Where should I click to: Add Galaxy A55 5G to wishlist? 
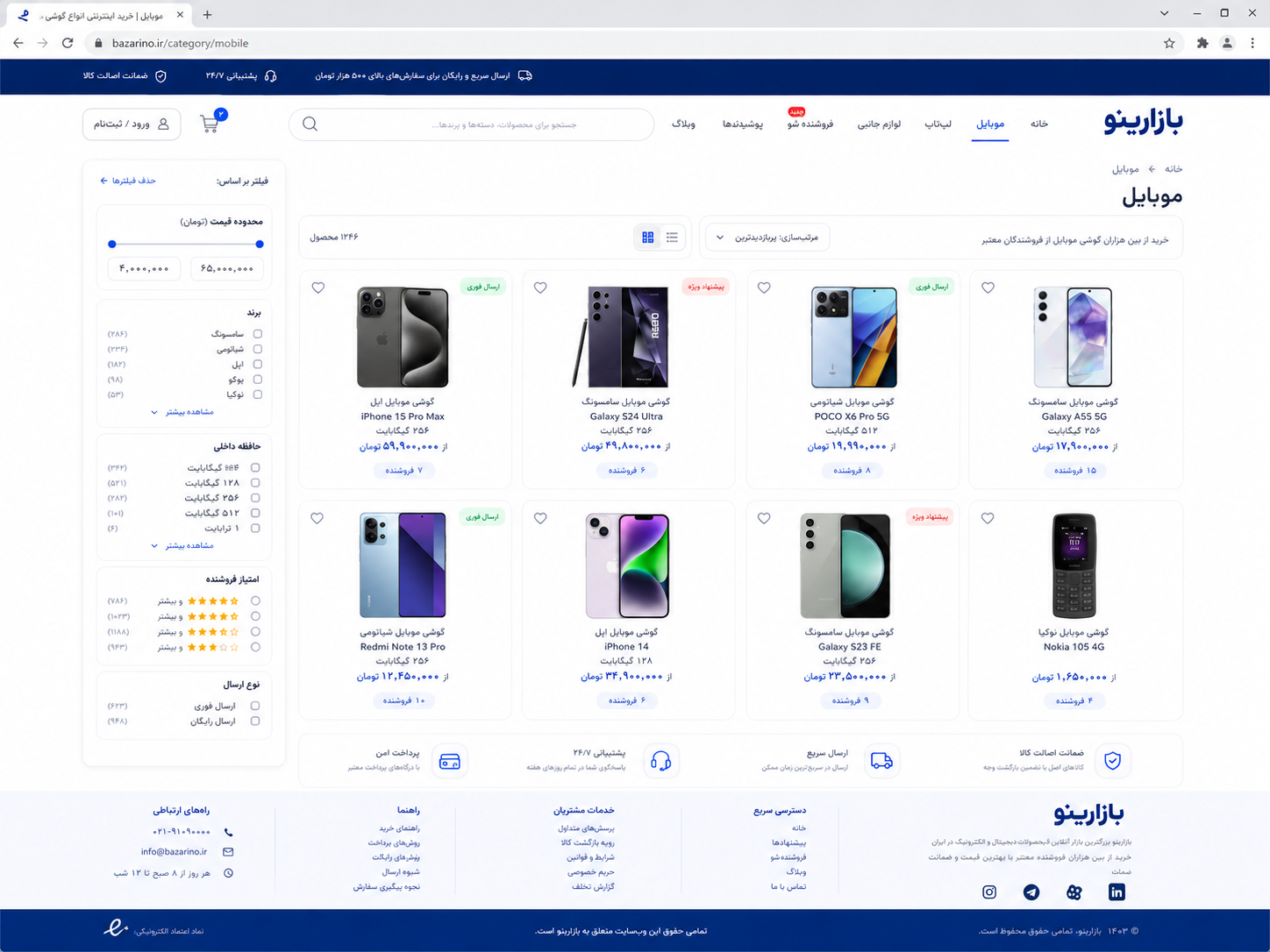point(988,288)
